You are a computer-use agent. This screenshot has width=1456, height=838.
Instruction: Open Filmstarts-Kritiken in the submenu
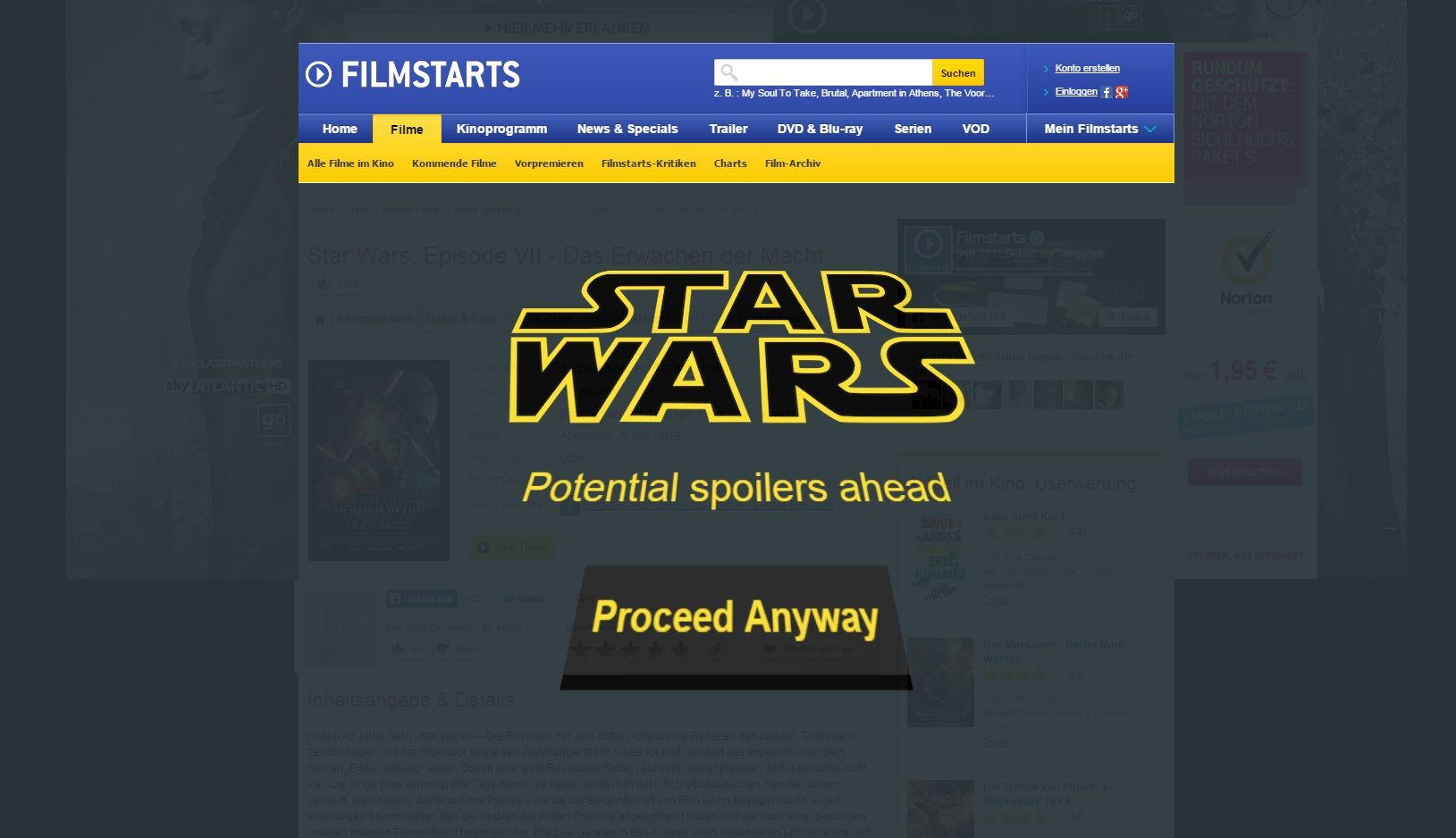[x=648, y=163]
